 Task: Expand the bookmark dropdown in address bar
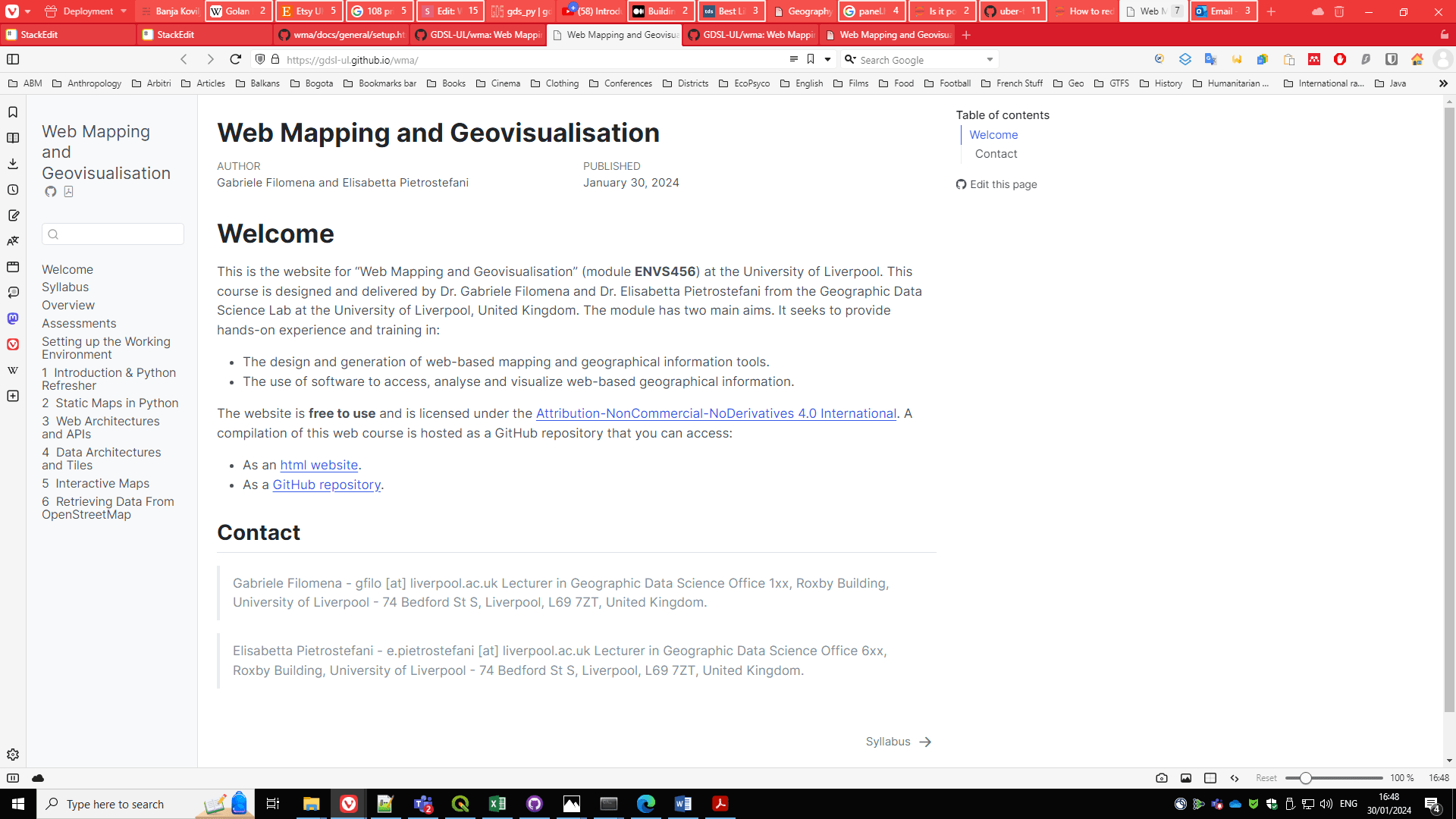click(x=827, y=60)
